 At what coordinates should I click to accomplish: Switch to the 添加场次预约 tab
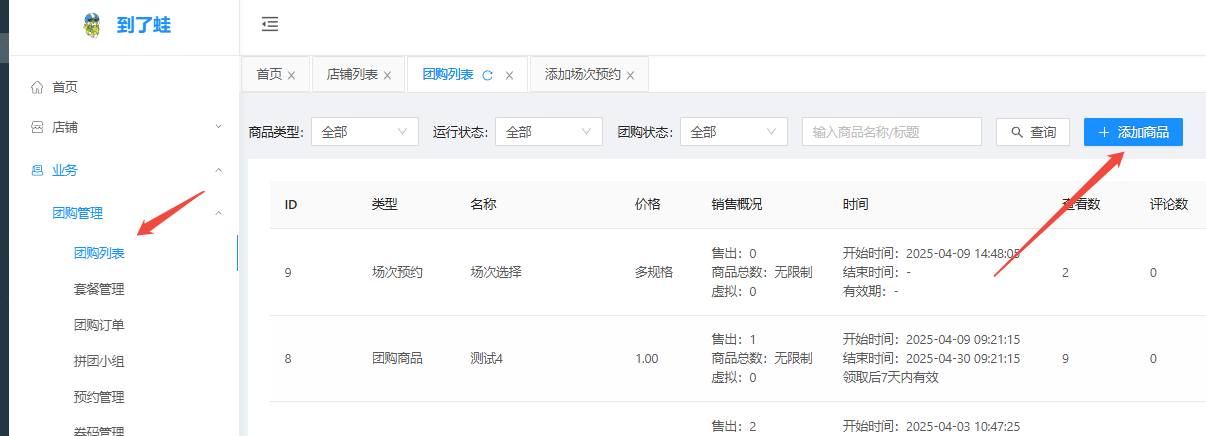(583, 74)
